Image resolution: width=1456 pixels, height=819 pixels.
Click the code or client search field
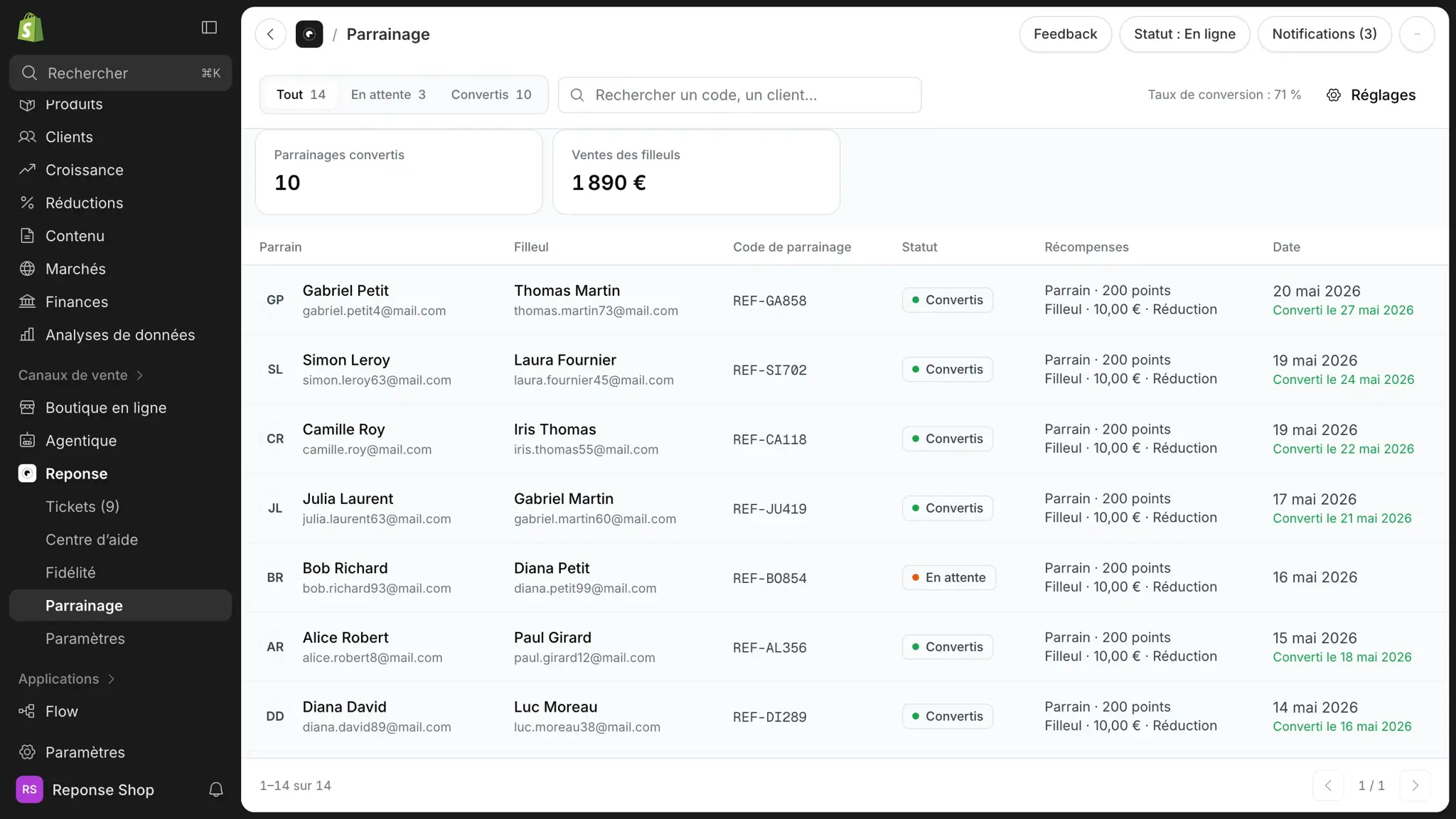pyautogui.click(x=739, y=95)
